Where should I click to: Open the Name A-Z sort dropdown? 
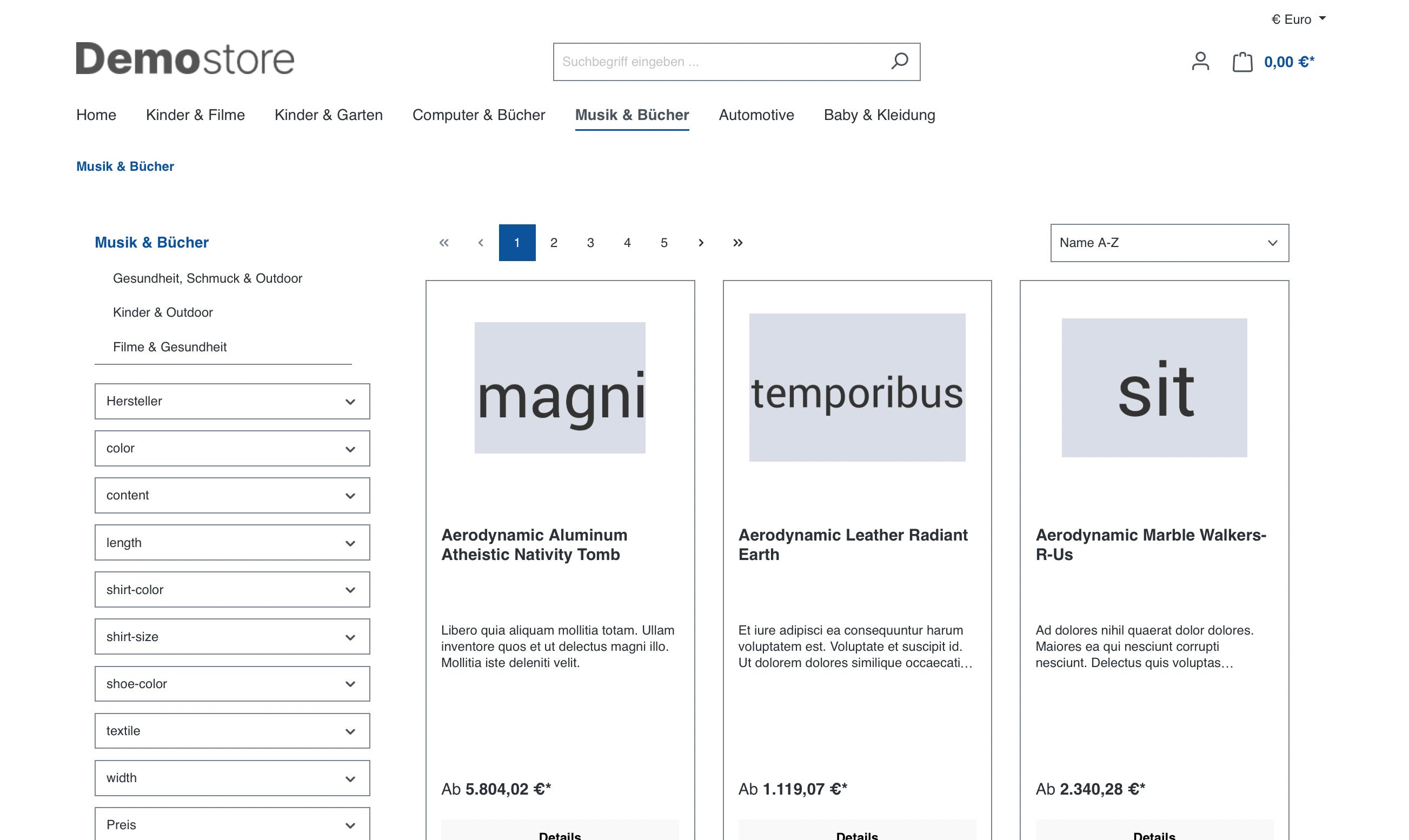point(1169,242)
